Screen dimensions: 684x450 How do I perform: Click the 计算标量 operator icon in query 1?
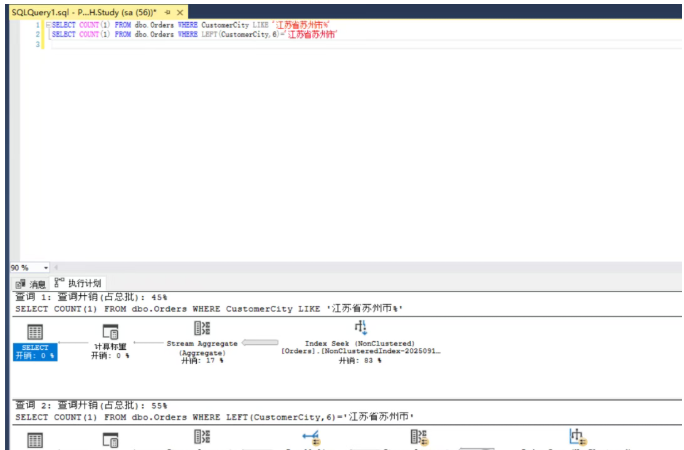pyautogui.click(x=110, y=332)
